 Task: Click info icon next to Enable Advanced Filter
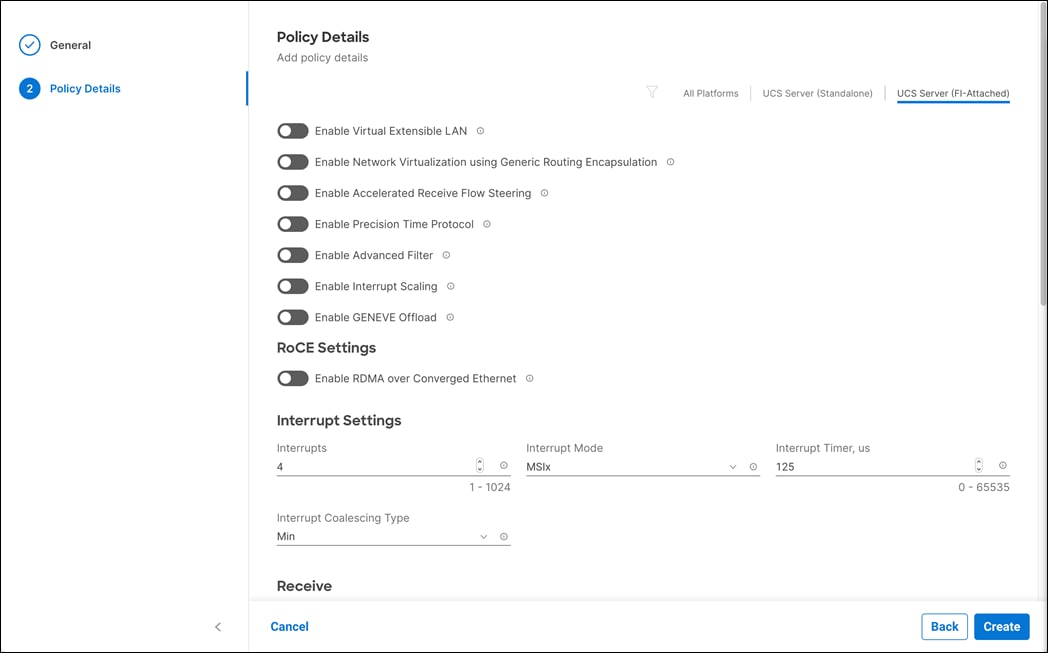447,255
